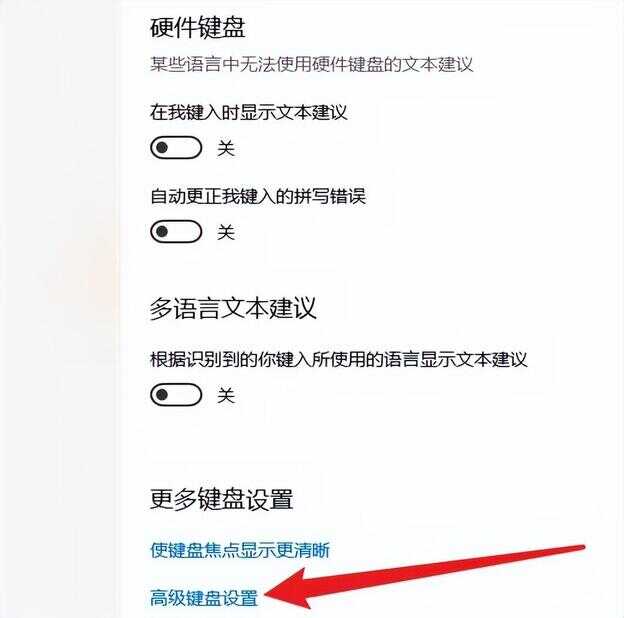The height and width of the screenshot is (618, 624).
Task: Click the 自动更正我键入的拼写错误 option label
Action: 257,196
